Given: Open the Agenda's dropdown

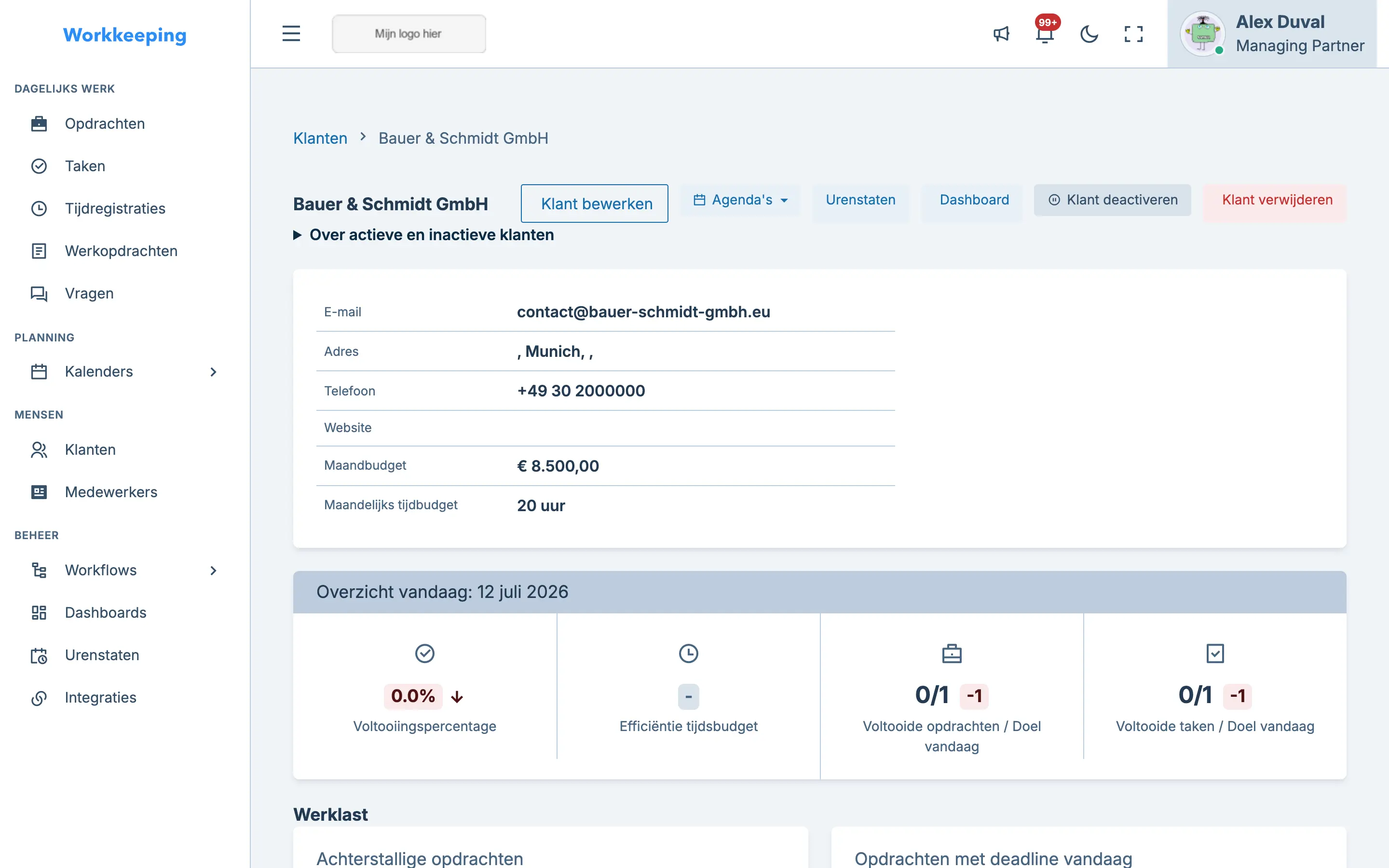Looking at the screenshot, I should (x=740, y=200).
